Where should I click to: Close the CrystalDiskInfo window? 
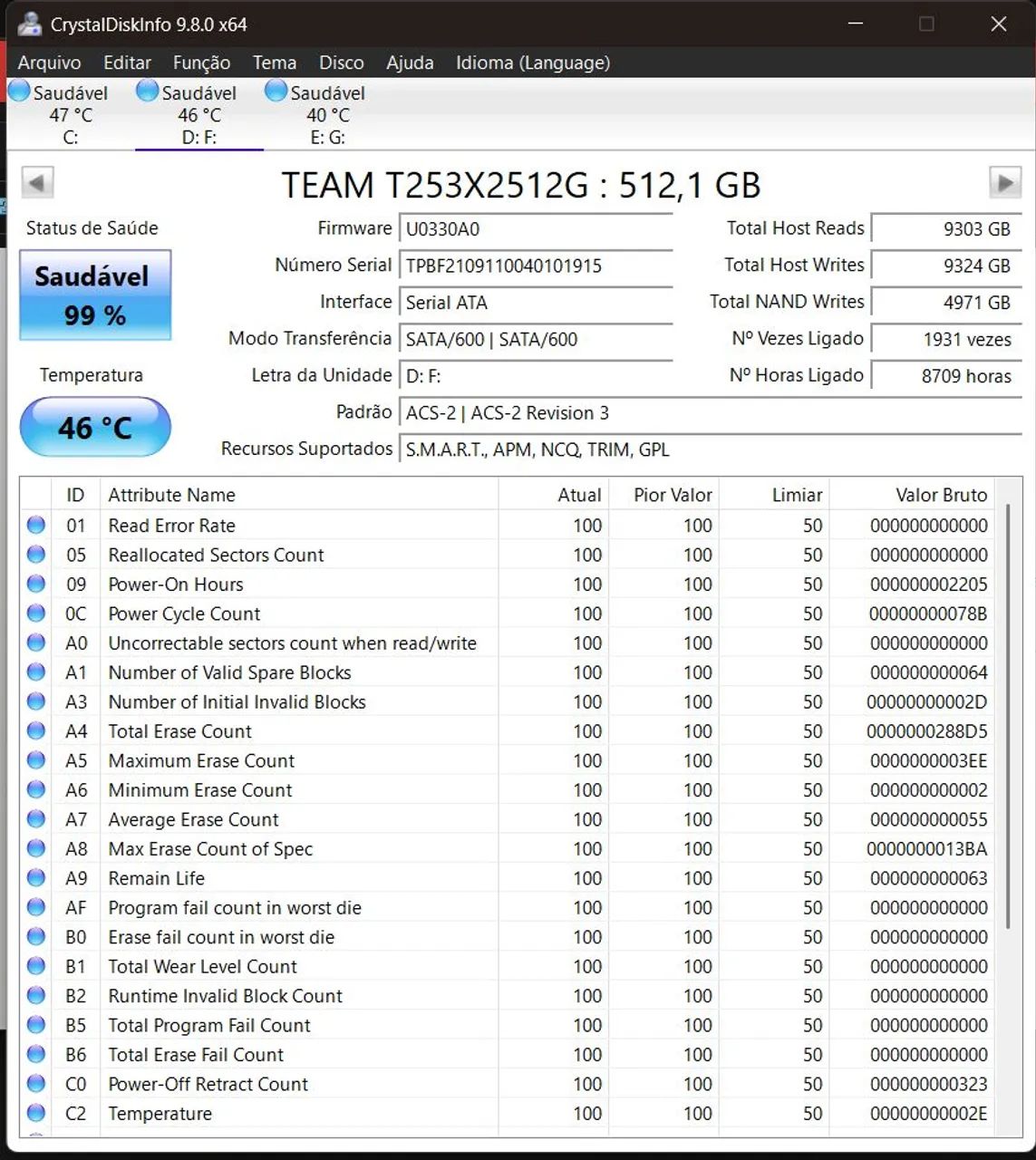pos(999,24)
